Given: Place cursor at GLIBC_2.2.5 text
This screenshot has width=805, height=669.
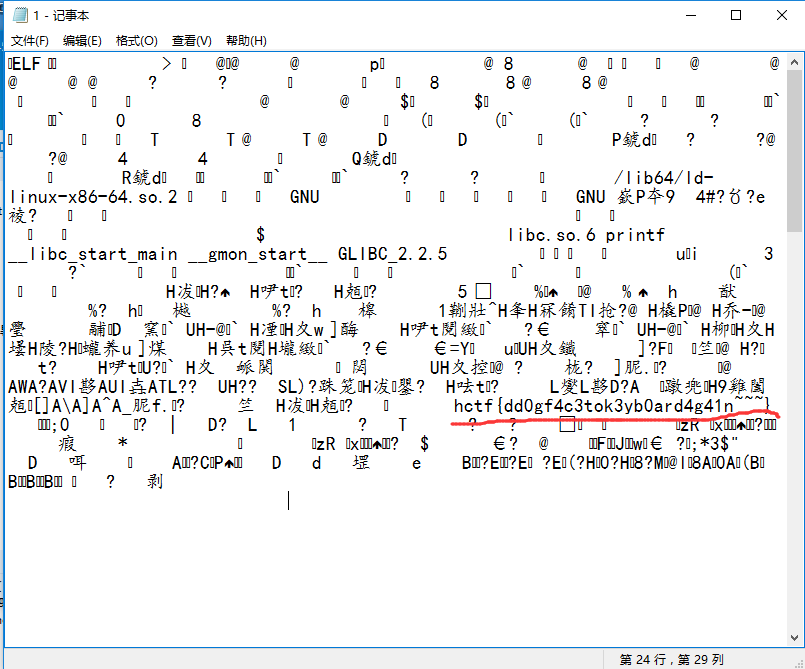Looking at the screenshot, I should [392, 254].
